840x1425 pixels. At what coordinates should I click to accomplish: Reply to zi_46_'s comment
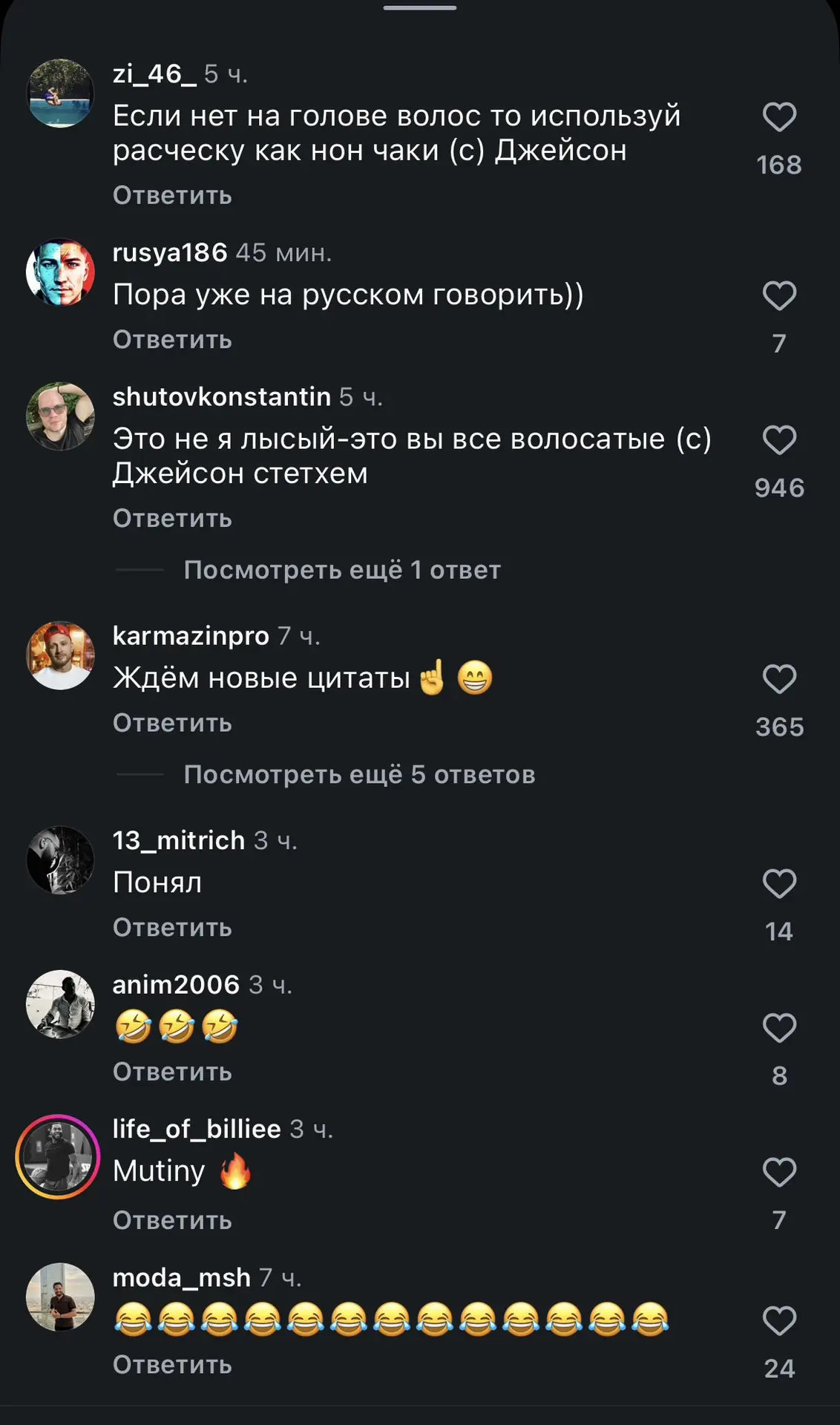click(x=172, y=195)
